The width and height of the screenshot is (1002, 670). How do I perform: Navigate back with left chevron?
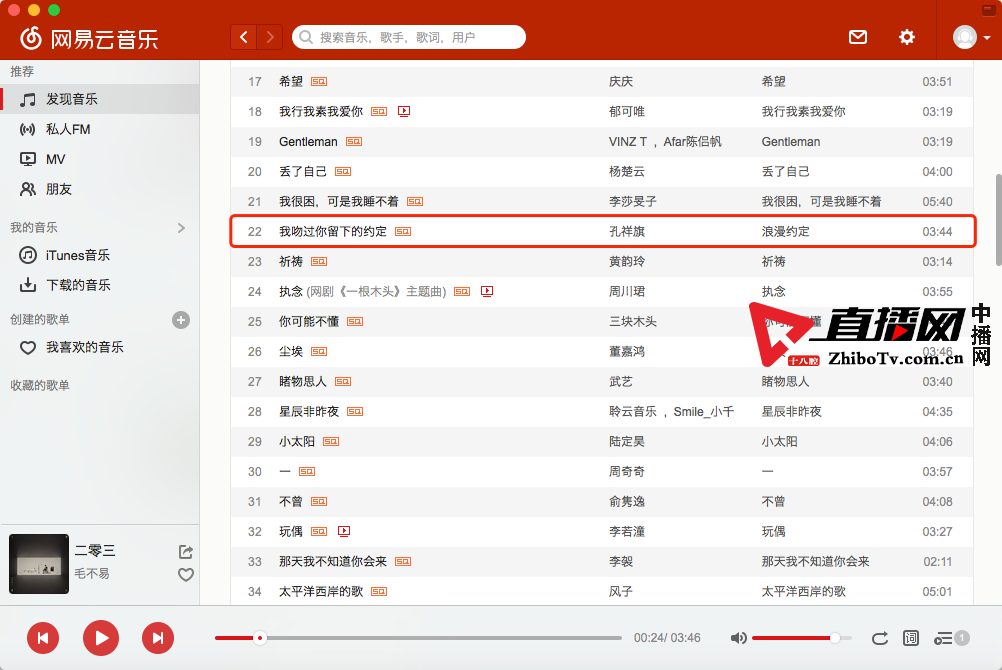tap(244, 37)
